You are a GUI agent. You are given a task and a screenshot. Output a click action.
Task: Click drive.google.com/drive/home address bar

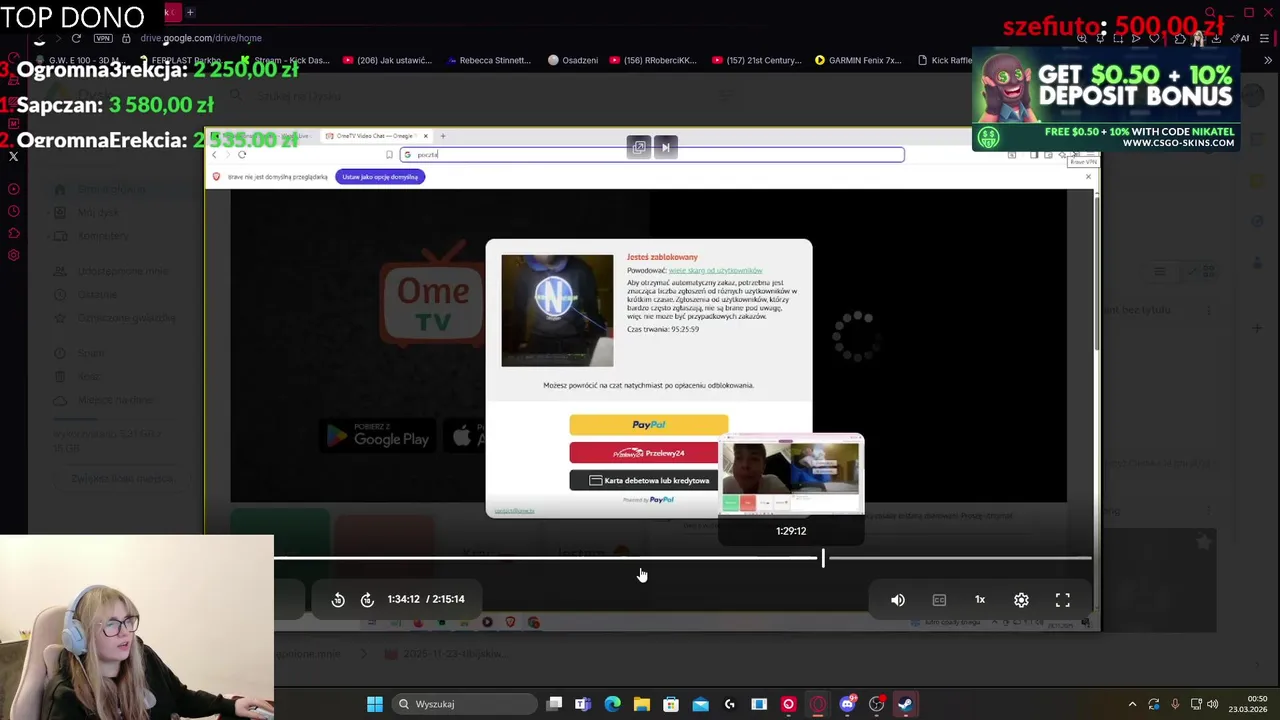(x=201, y=38)
